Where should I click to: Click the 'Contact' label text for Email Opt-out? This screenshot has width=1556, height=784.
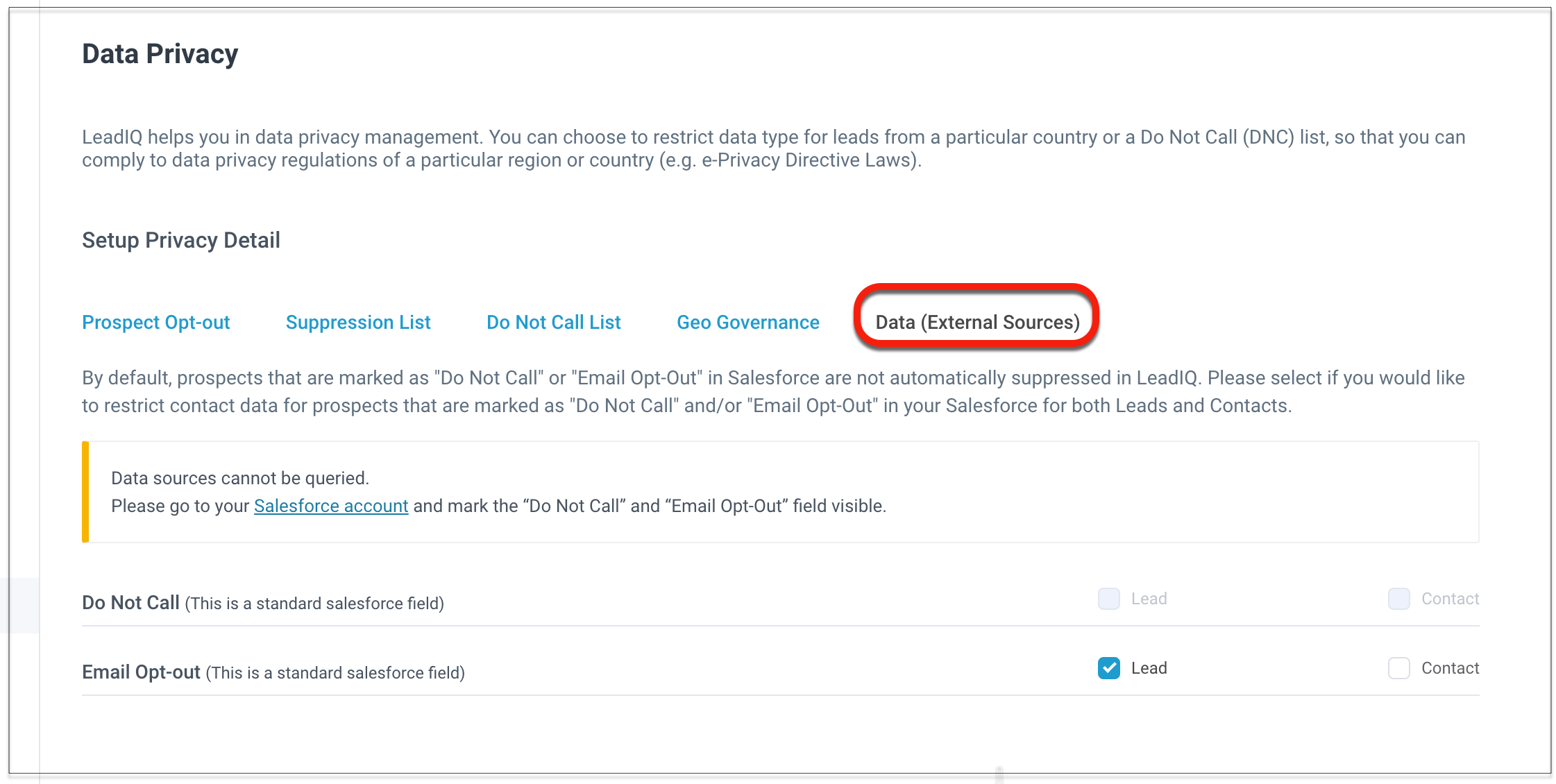(1450, 668)
